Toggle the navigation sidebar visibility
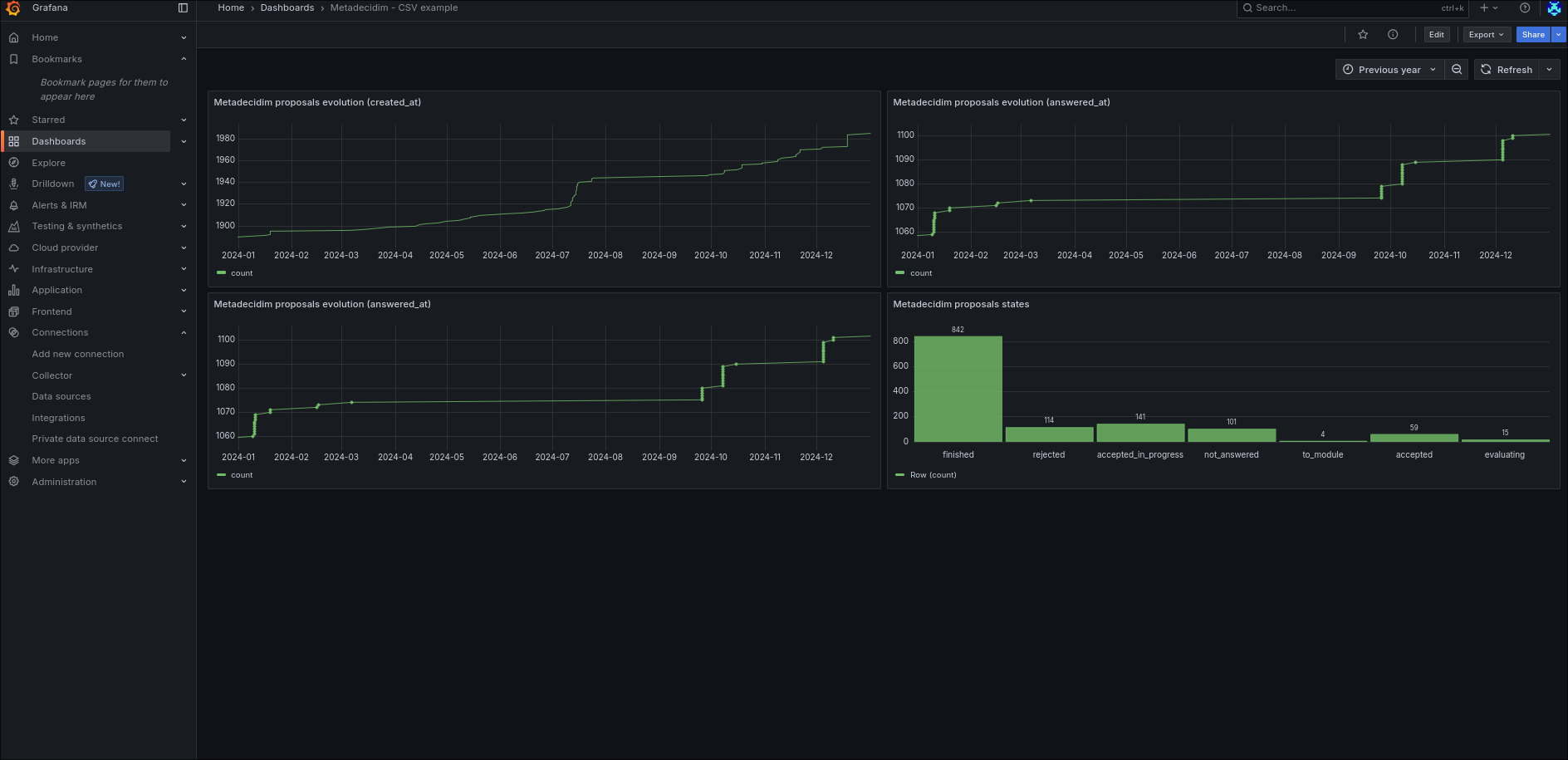 tap(182, 7)
